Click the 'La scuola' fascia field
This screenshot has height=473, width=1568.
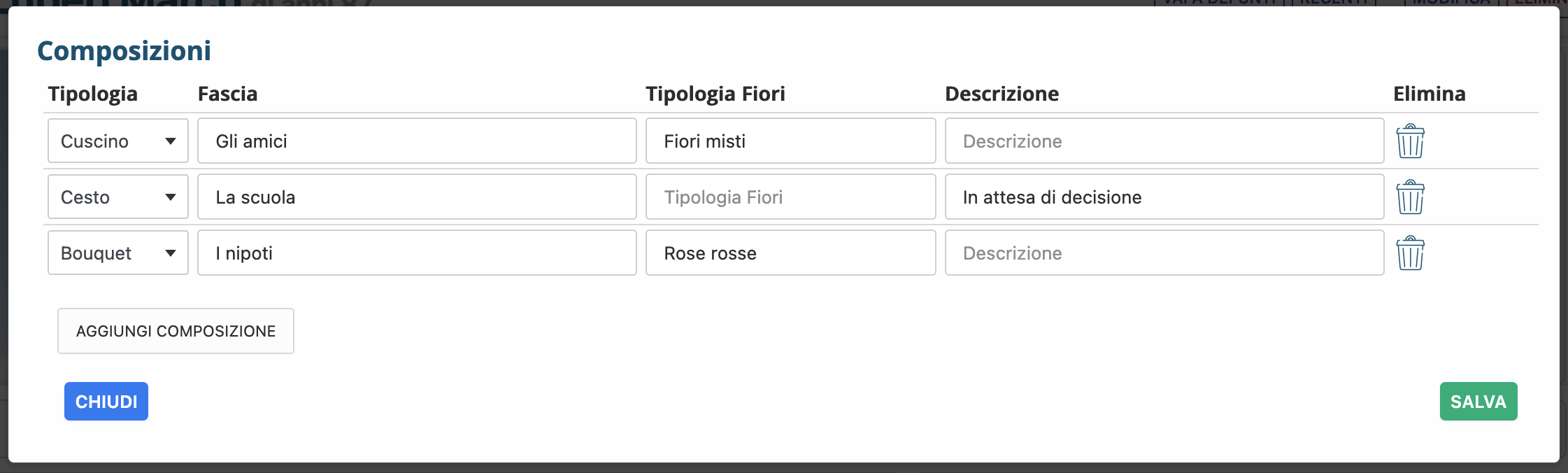point(417,197)
